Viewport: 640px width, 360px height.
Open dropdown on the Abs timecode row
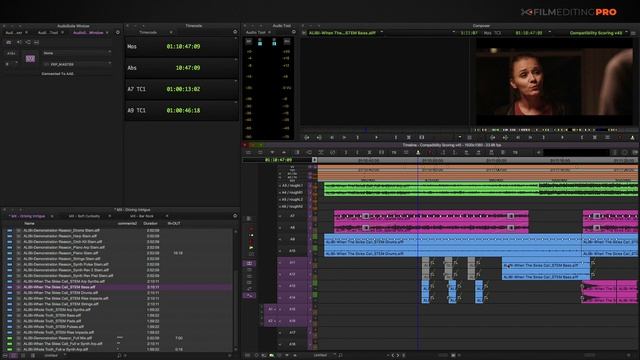(x=236, y=60)
